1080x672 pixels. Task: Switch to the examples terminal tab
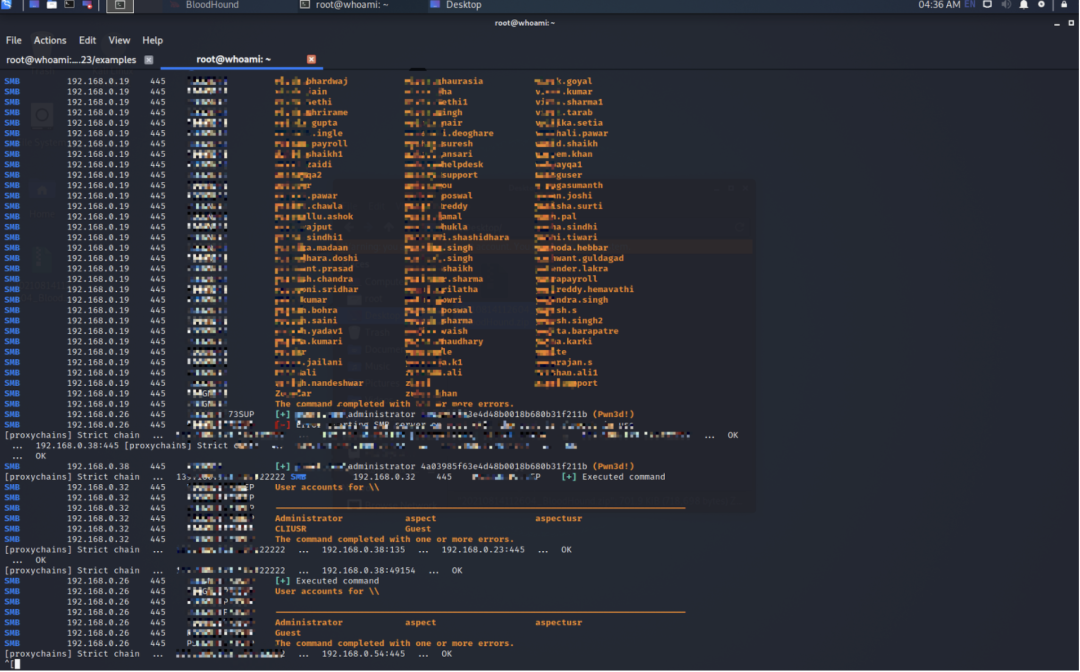coord(70,60)
